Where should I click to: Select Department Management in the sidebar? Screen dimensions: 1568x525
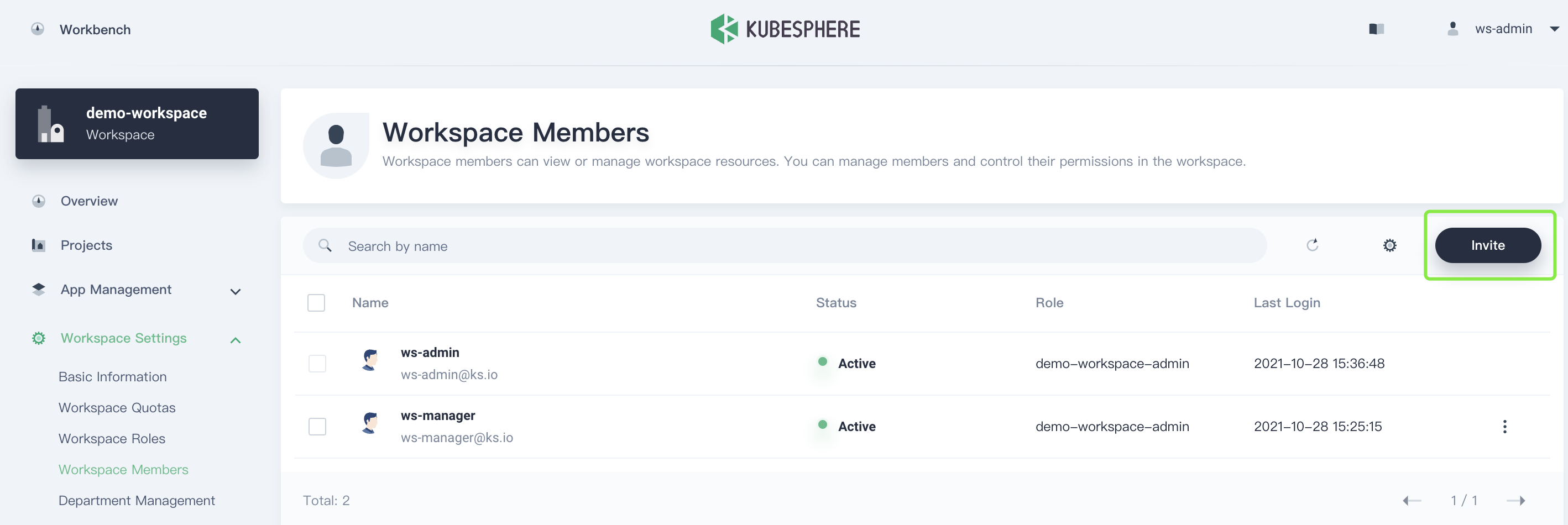coord(137,500)
